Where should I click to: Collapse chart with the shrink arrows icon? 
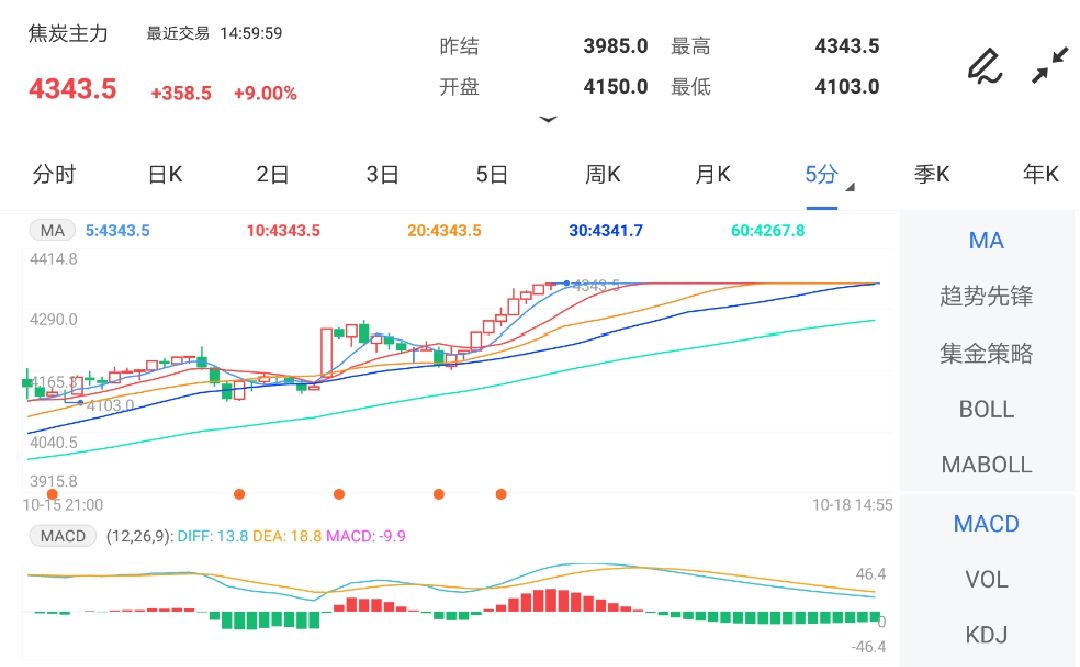(1050, 65)
